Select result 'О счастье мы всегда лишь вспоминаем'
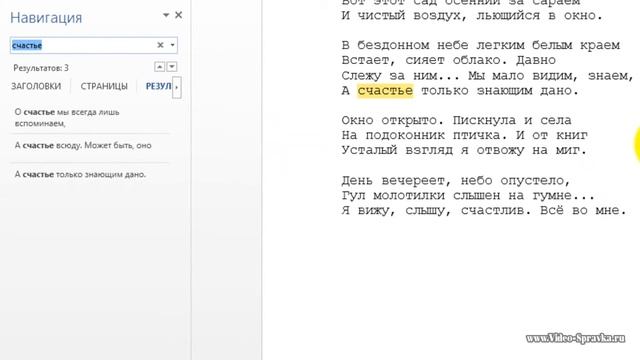The width and height of the screenshot is (640, 360). [91, 118]
